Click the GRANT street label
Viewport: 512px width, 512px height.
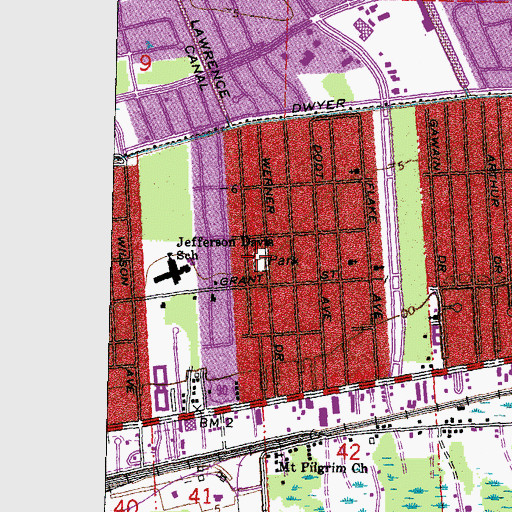coord(241,281)
